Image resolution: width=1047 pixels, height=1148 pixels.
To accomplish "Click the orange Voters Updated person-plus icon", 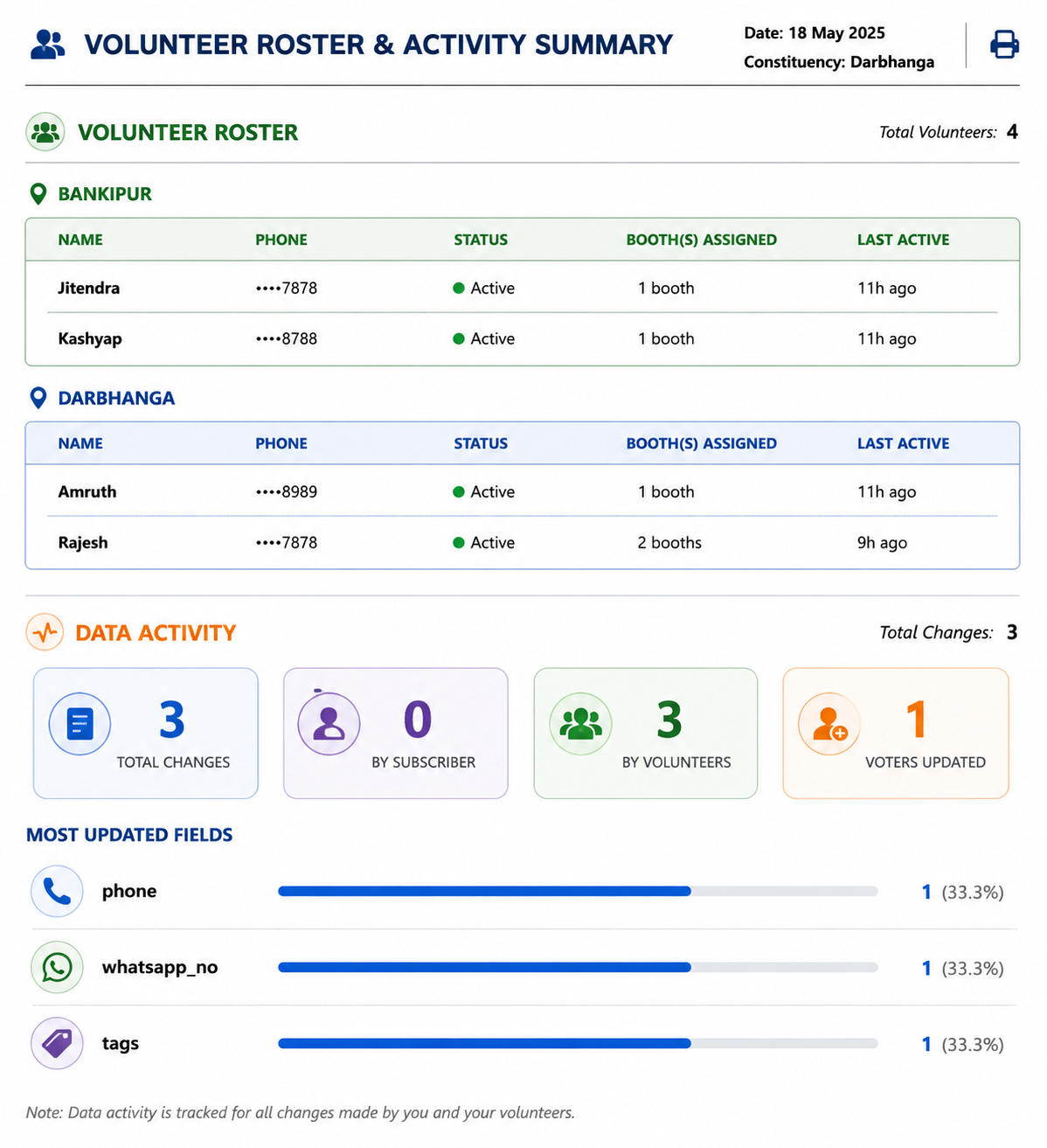I will click(829, 724).
